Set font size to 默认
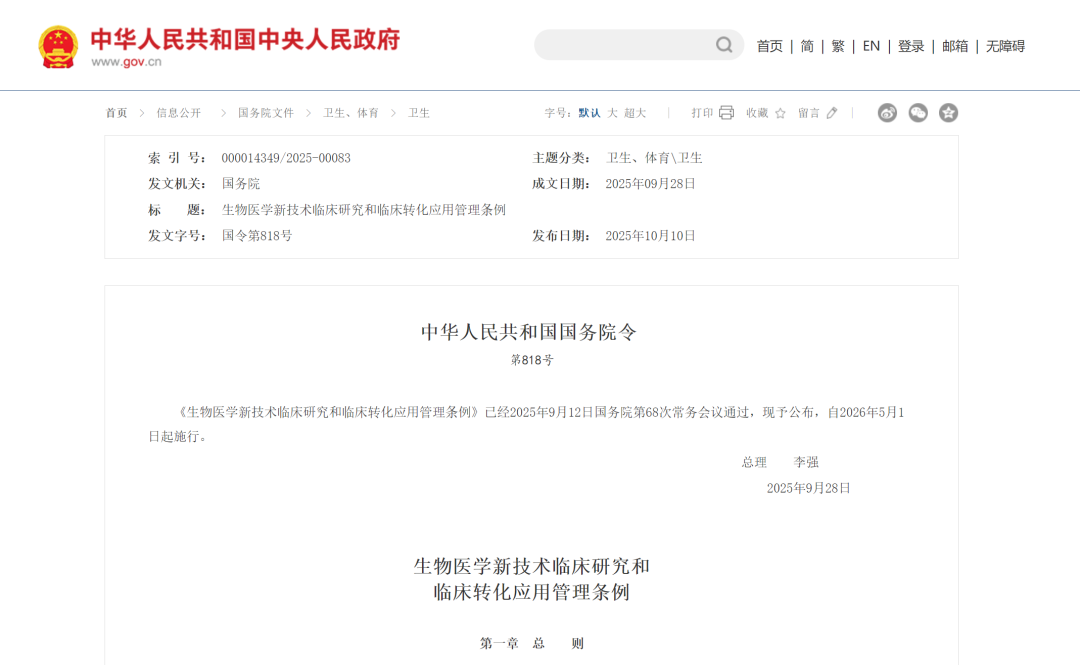The image size is (1080, 665). pyautogui.click(x=589, y=113)
